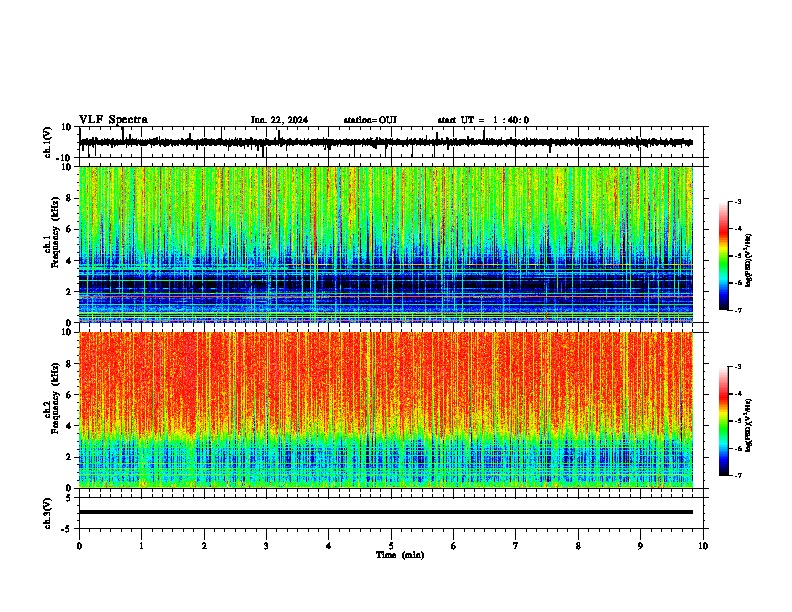
Task: Click the "start UT = 1:40:0" label
Action: (x=483, y=120)
